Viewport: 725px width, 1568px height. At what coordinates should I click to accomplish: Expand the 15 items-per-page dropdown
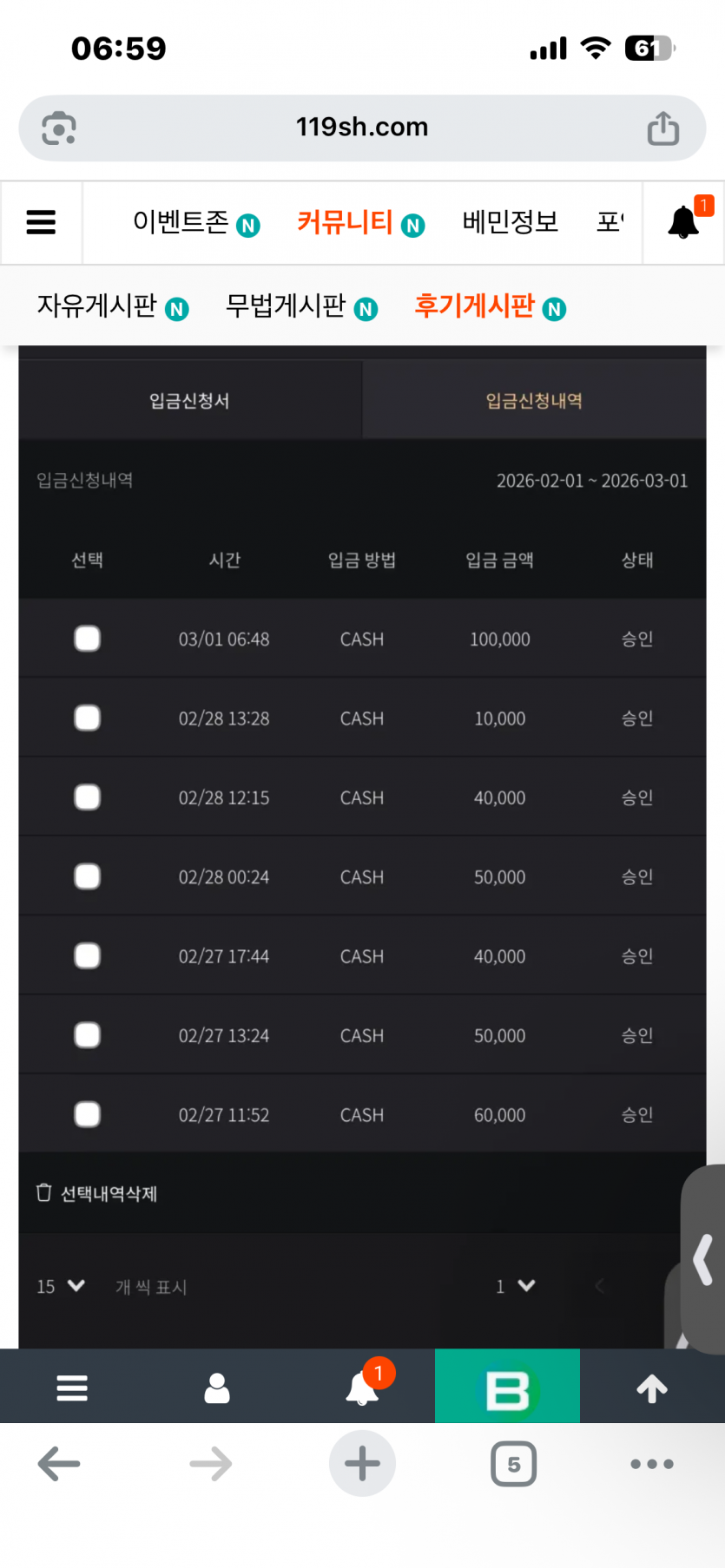pyautogui.click(x=61, y=1286)
